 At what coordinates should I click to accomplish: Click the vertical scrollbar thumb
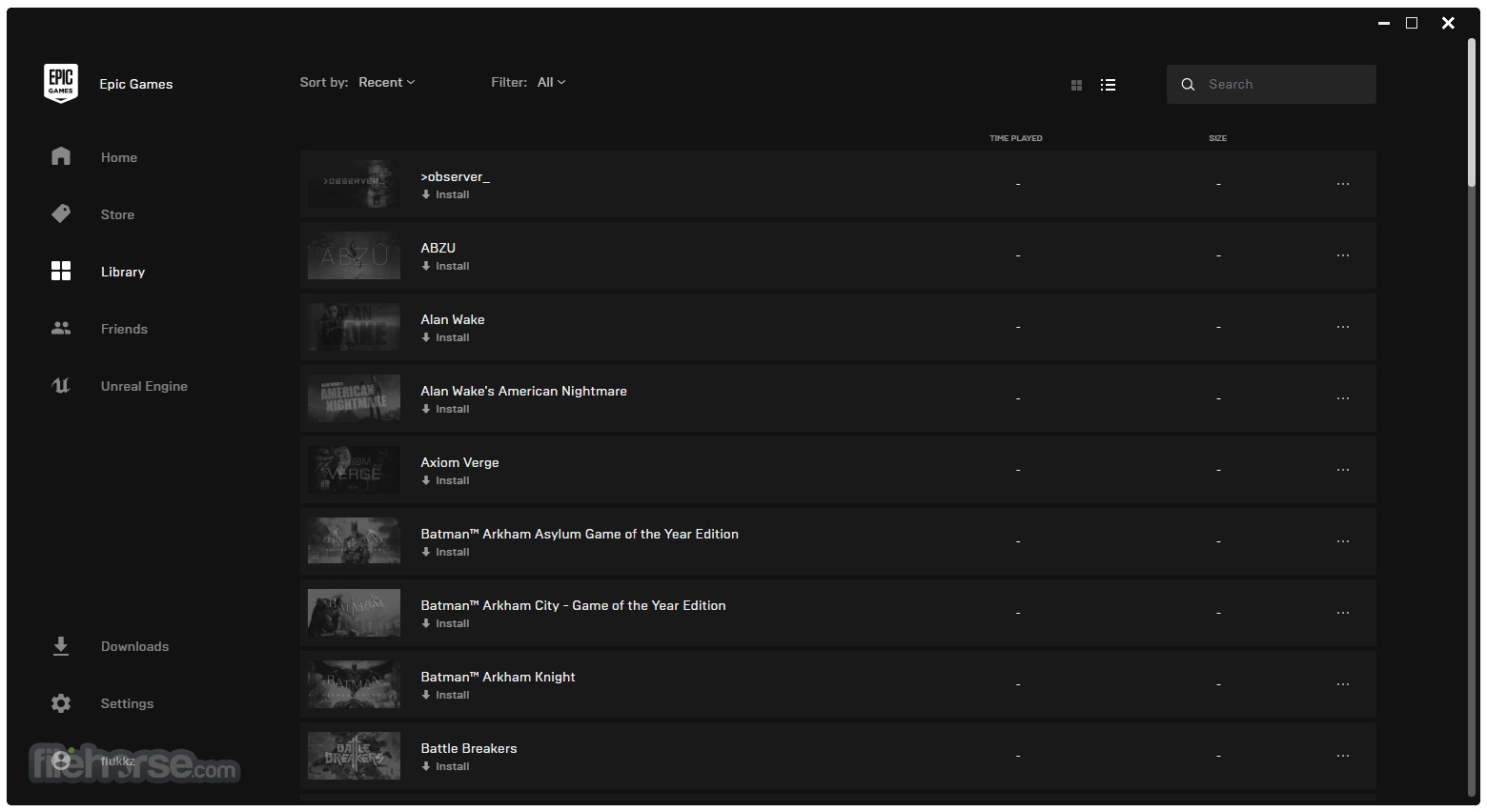1473,112
